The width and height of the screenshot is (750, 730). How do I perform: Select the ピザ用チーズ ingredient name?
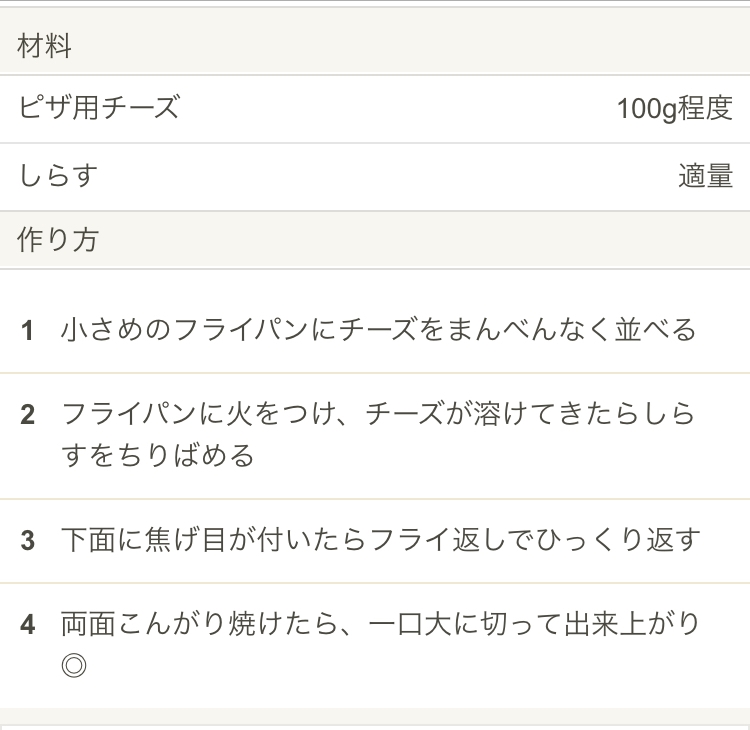pyautogui.click(x=99, y=107)
